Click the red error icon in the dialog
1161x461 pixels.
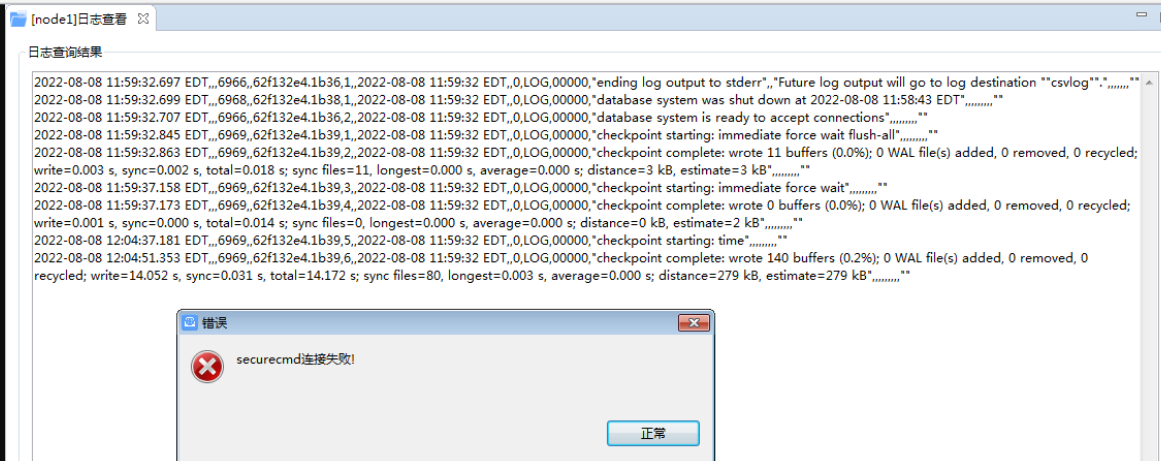[x=207, y=367]
